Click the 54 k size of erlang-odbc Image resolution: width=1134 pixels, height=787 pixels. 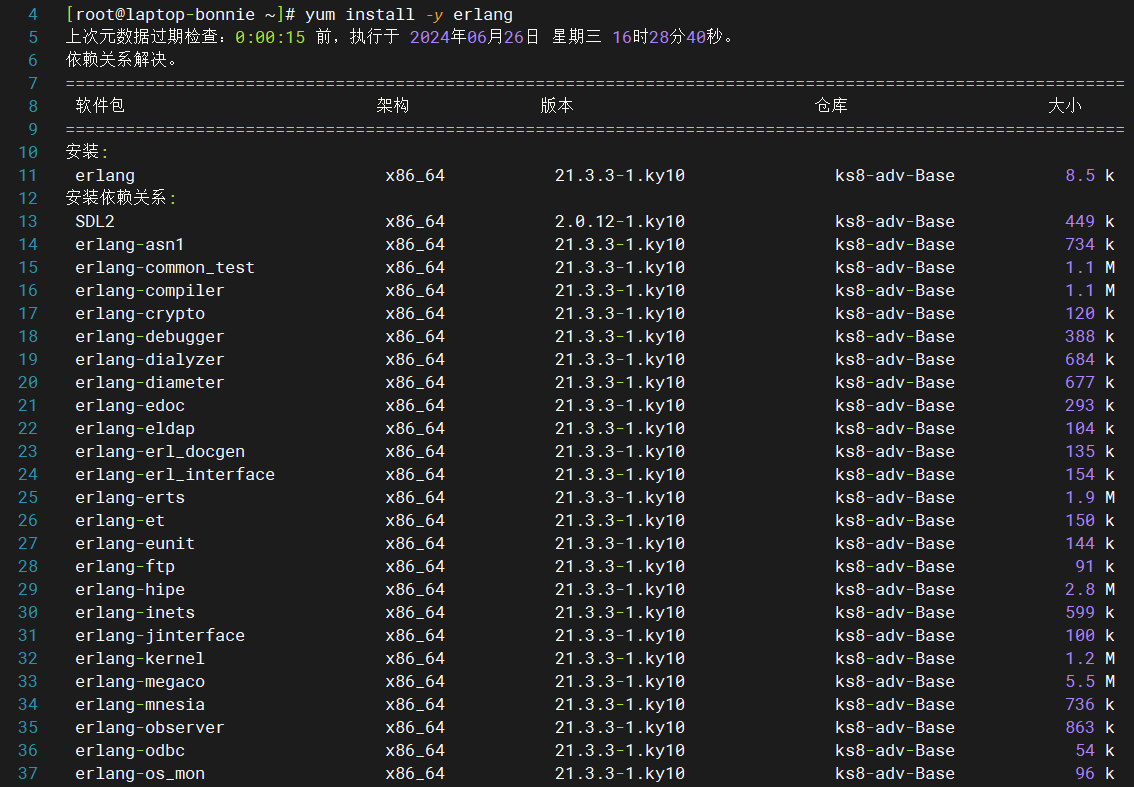(x=1094, y=751)
